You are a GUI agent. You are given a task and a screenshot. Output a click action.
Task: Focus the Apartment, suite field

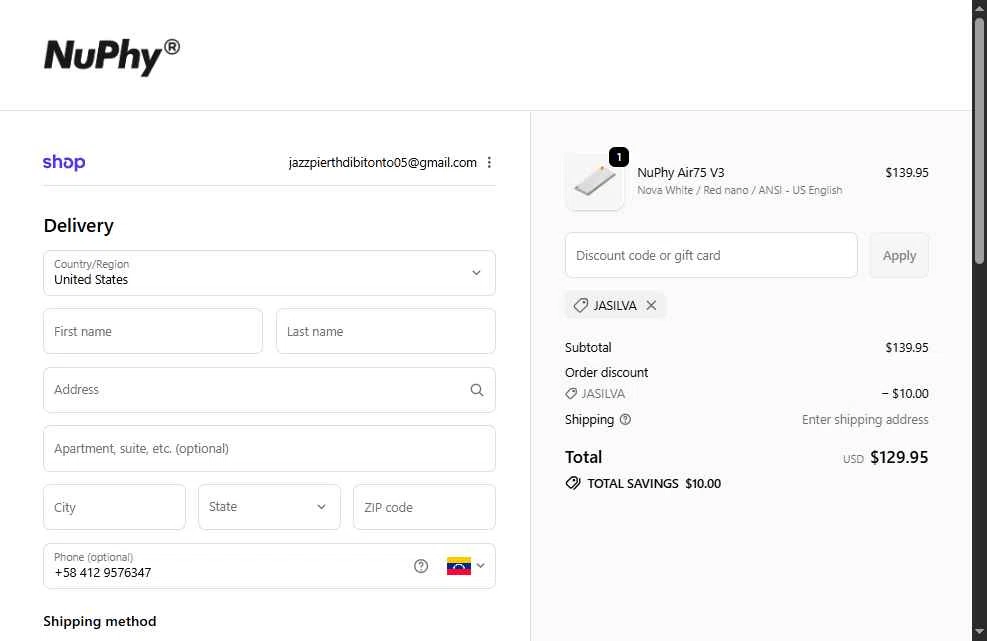[269, 448]
